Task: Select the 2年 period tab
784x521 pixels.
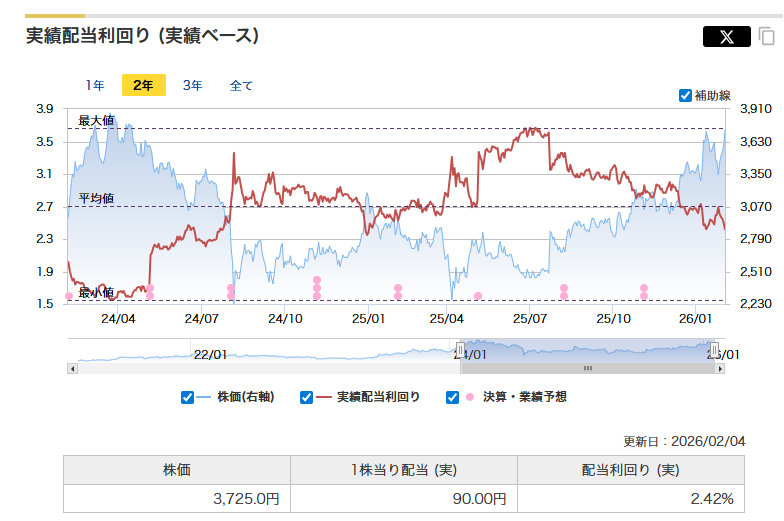Action: coord(143,85)
